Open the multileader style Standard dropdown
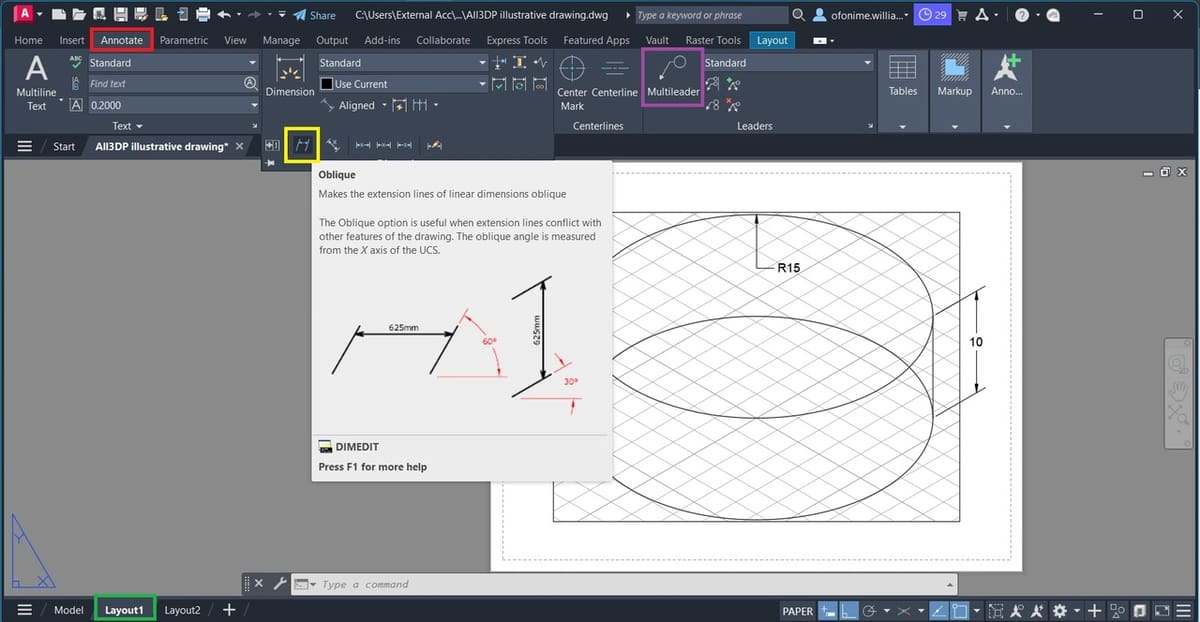Image resolution: width=1200 pixels, height=622 pixels. coord(788,62)
